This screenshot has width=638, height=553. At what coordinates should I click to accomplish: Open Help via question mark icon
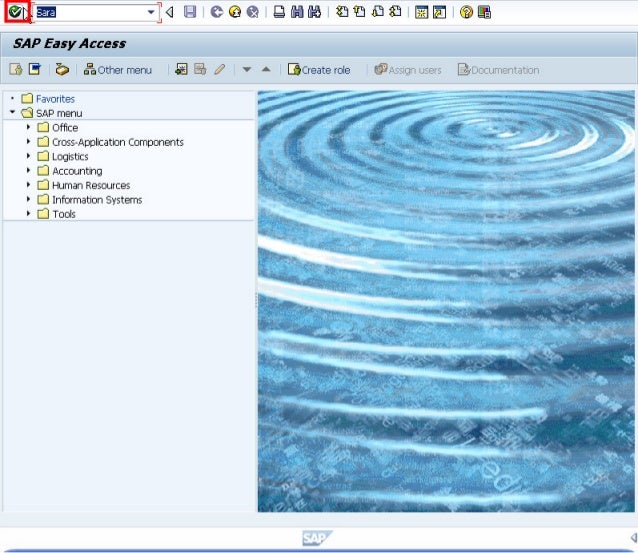(466, 12)
